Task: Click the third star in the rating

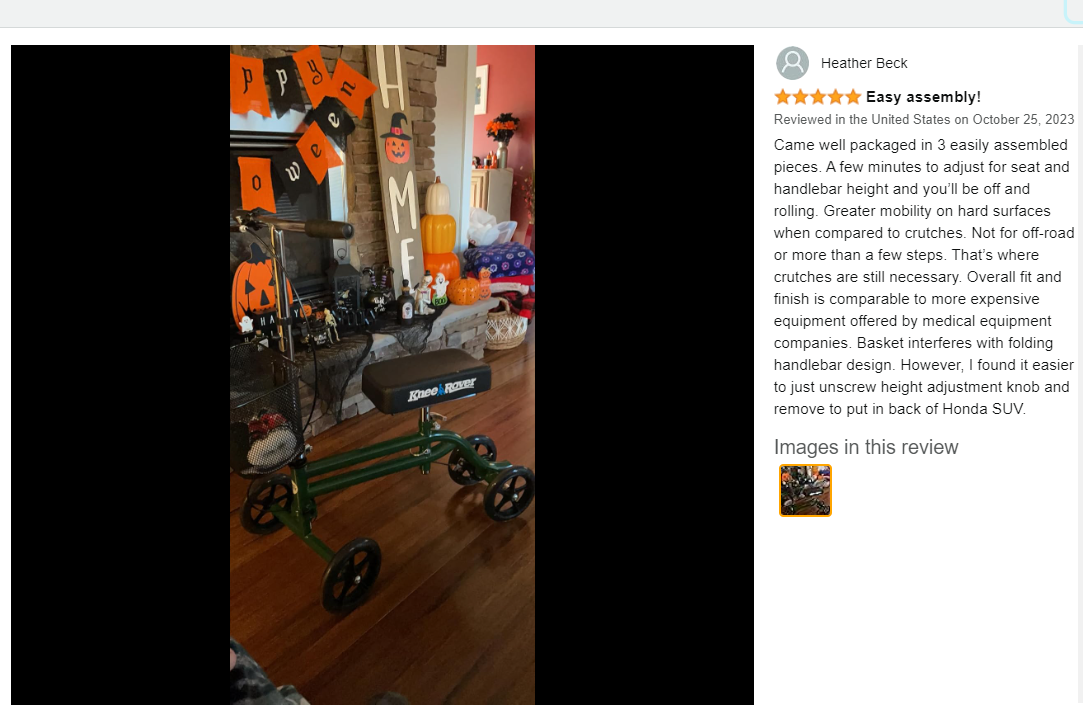Action: pyautogui.click(x=818, y=97)
